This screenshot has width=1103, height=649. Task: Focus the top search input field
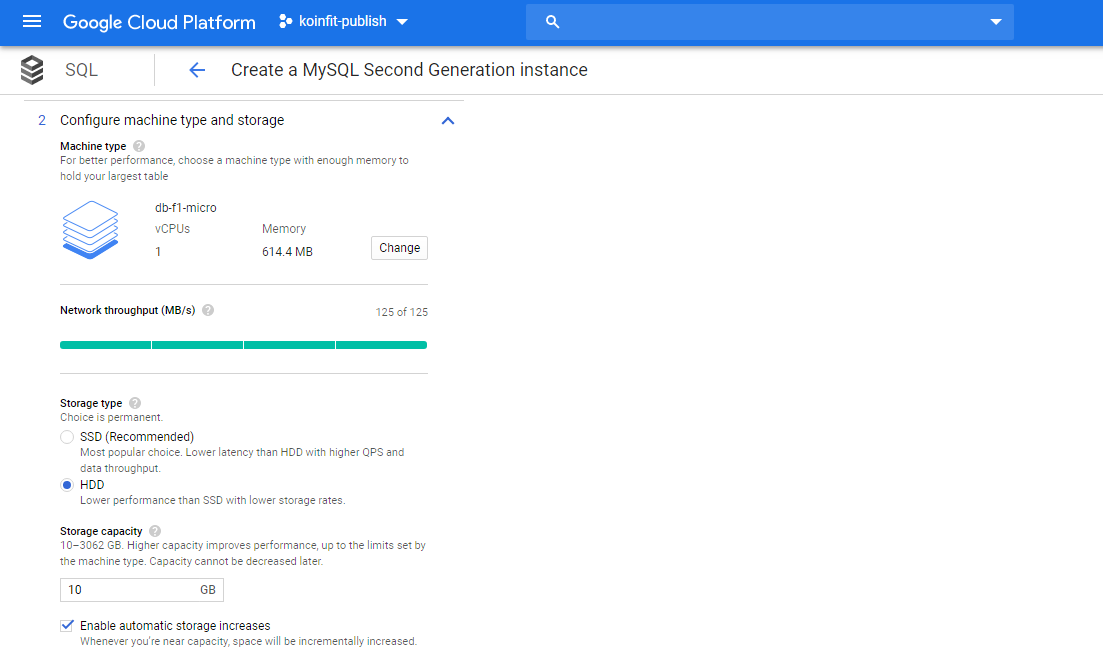click(770, 22)
